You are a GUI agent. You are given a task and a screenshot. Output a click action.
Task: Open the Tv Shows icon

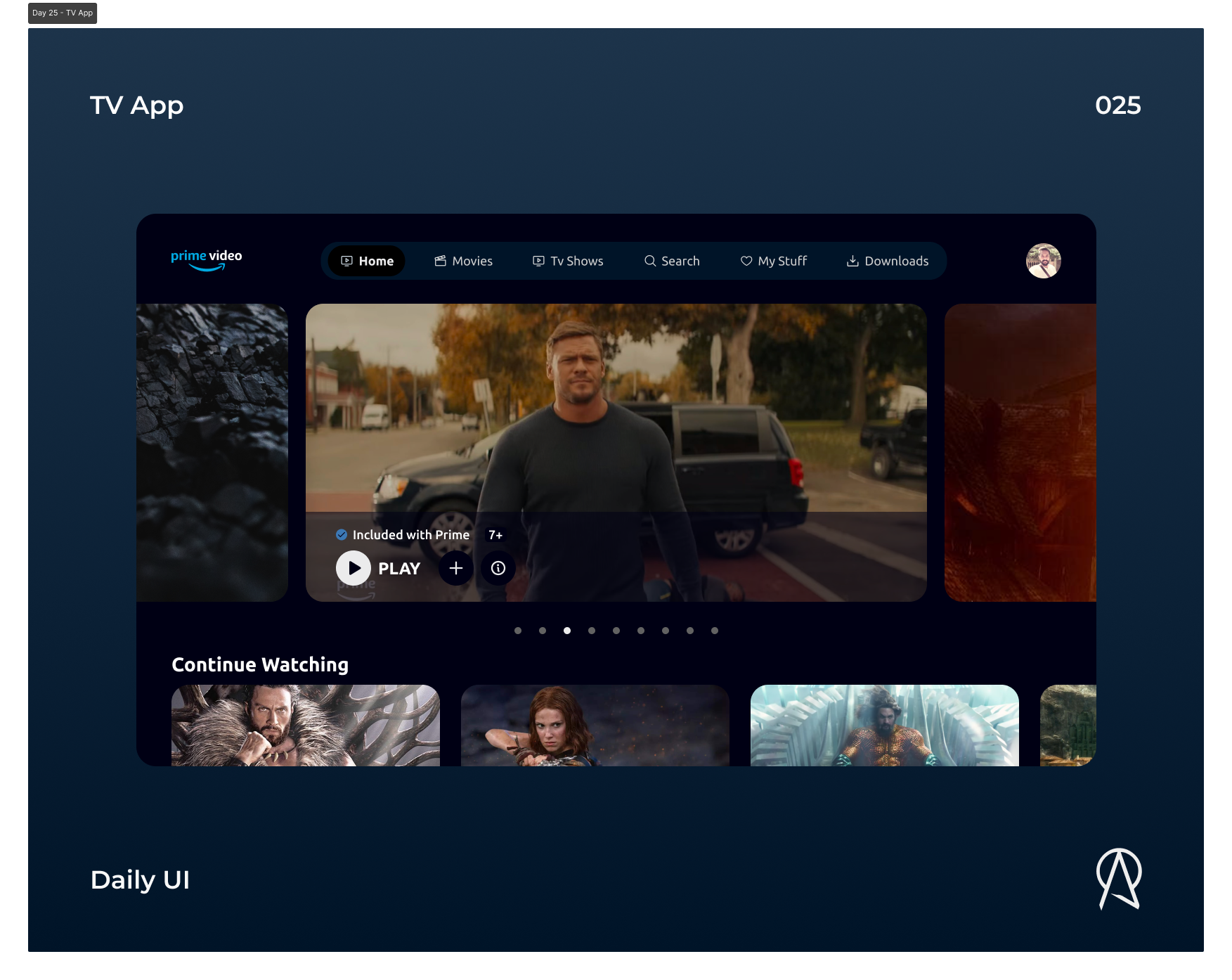click(538, 261)
